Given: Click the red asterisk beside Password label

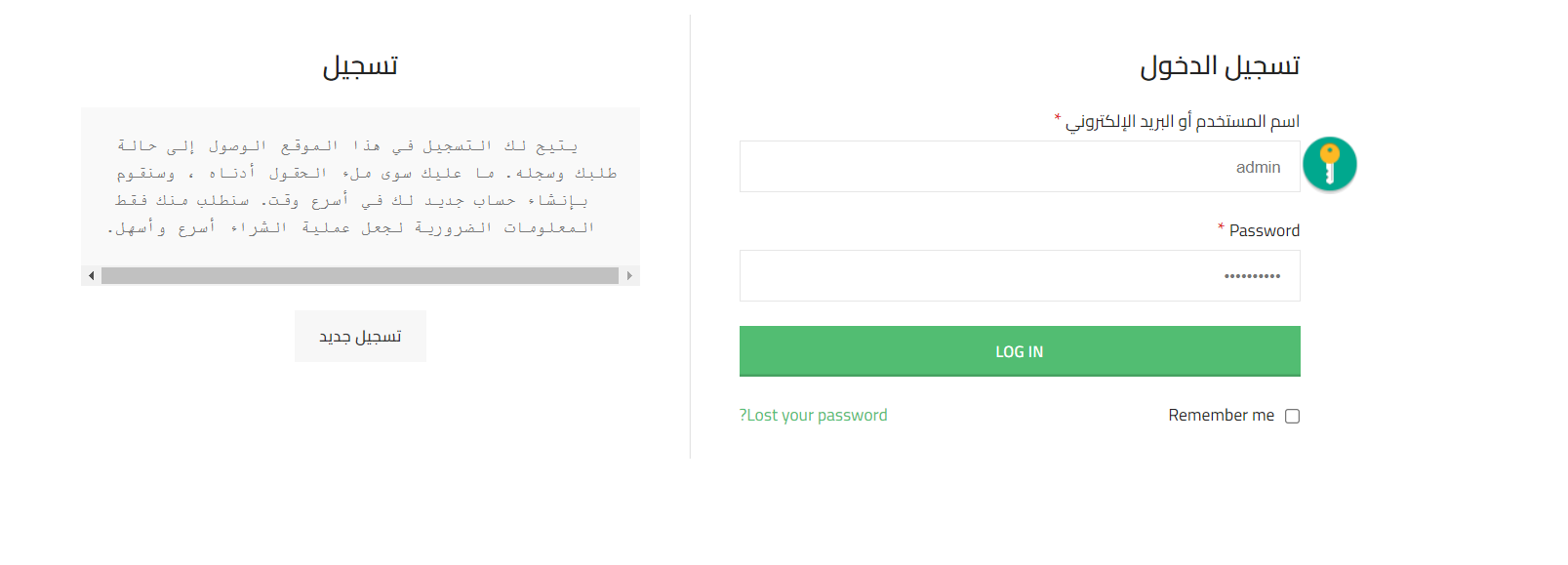Looking at the screenshot, I should (1221, 228).
